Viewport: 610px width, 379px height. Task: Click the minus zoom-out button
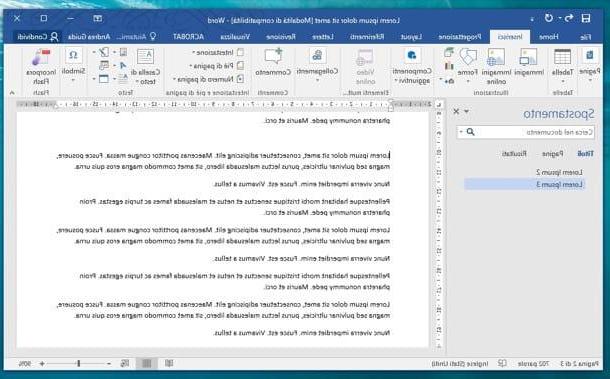[109, 363]
